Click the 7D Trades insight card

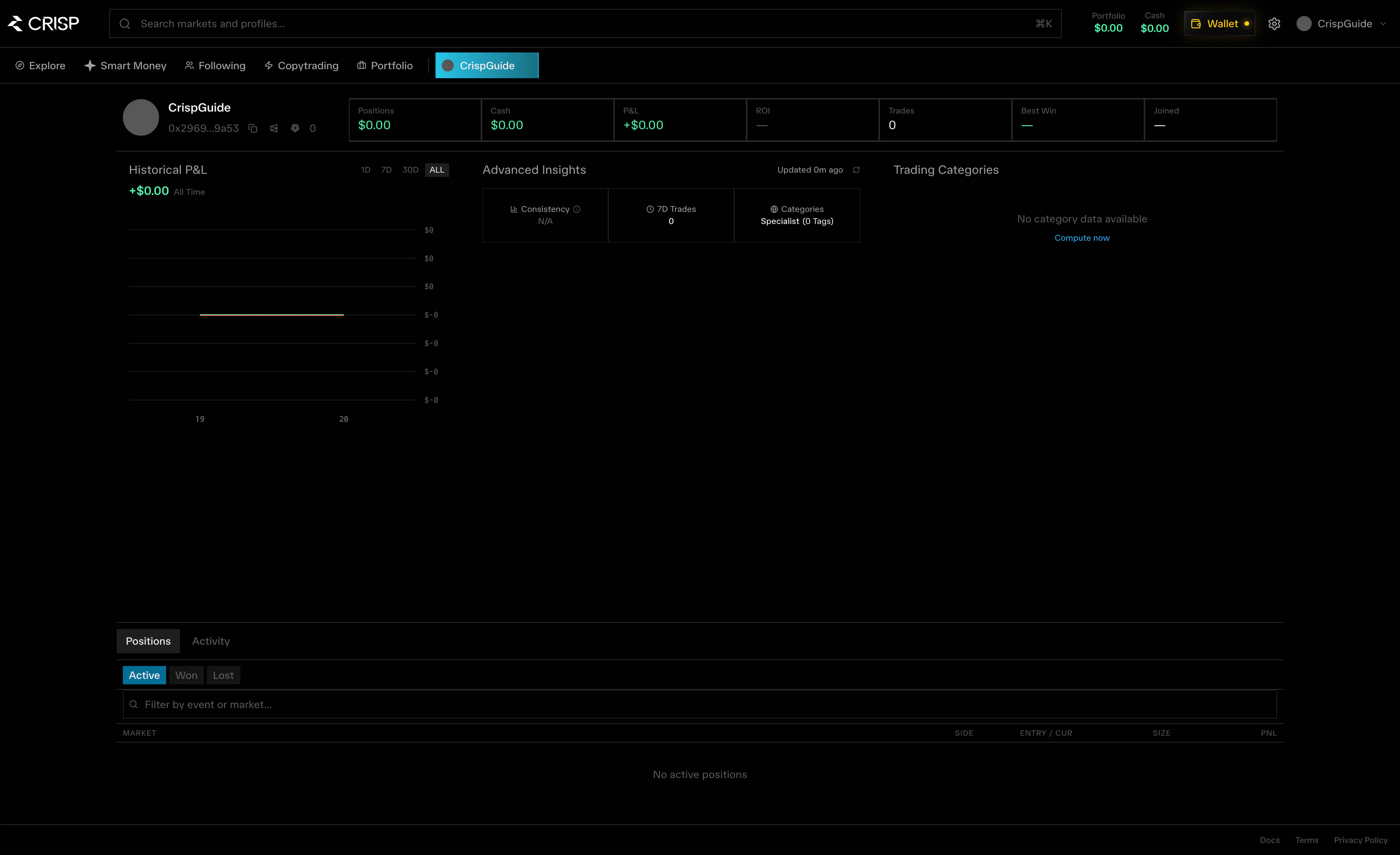tap(671, 215)
